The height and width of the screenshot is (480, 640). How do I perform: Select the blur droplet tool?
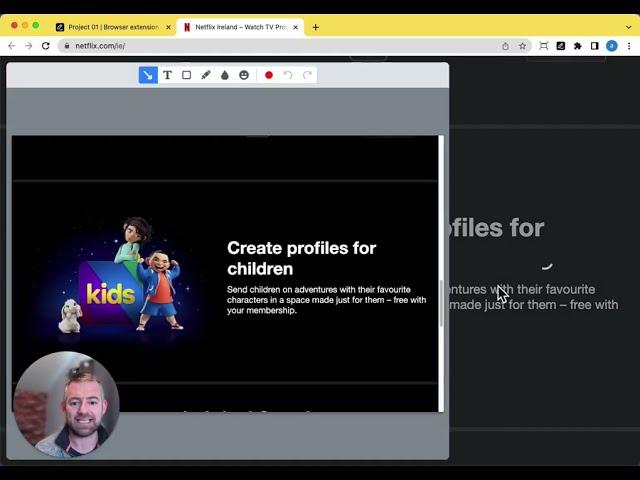tap(225, 75)
